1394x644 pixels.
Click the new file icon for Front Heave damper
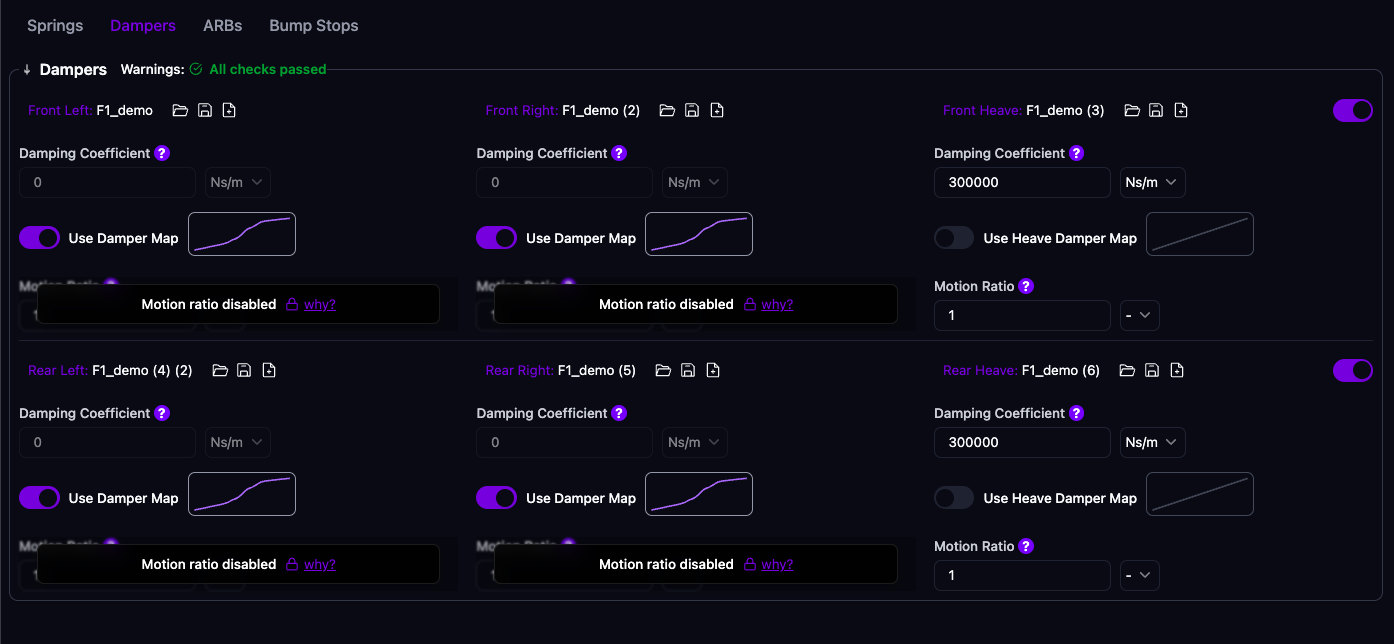[1181, 111]
